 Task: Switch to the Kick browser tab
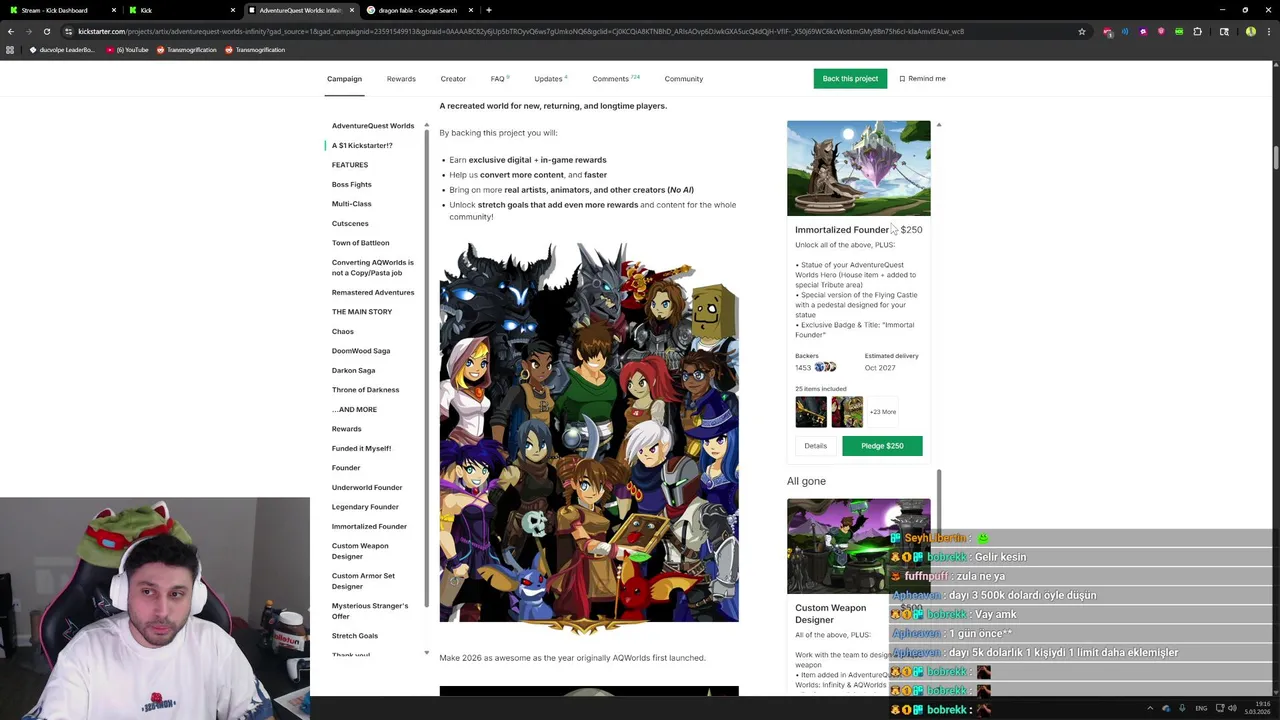(180, 10)
